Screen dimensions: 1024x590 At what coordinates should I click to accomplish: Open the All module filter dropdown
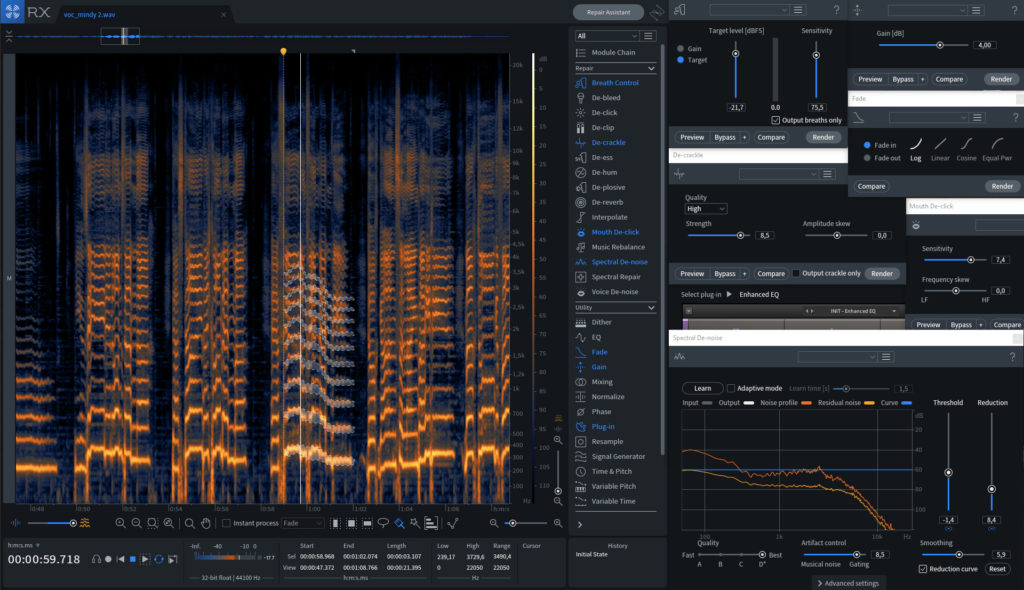tap(607, 36)
